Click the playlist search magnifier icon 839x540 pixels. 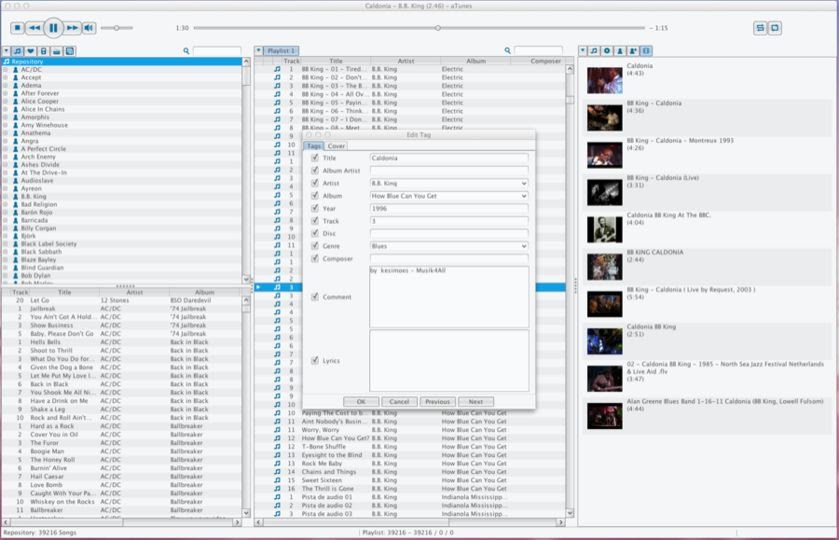tap(507, 50)
